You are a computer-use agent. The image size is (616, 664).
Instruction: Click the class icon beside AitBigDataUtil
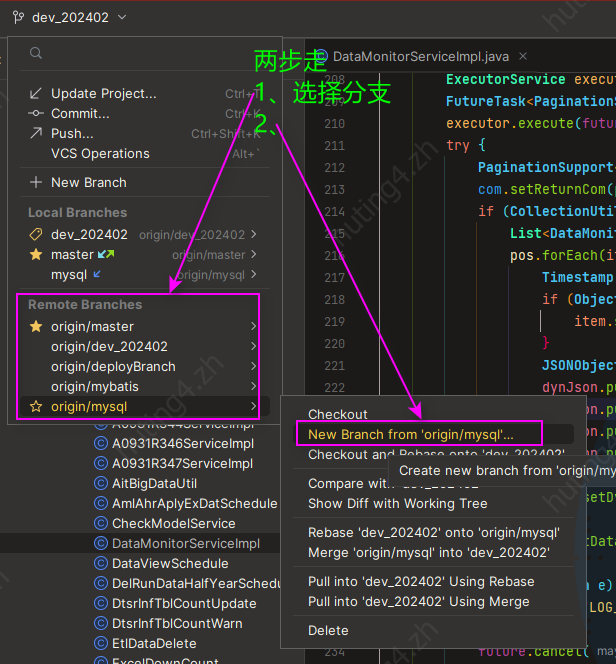(100, 484)
